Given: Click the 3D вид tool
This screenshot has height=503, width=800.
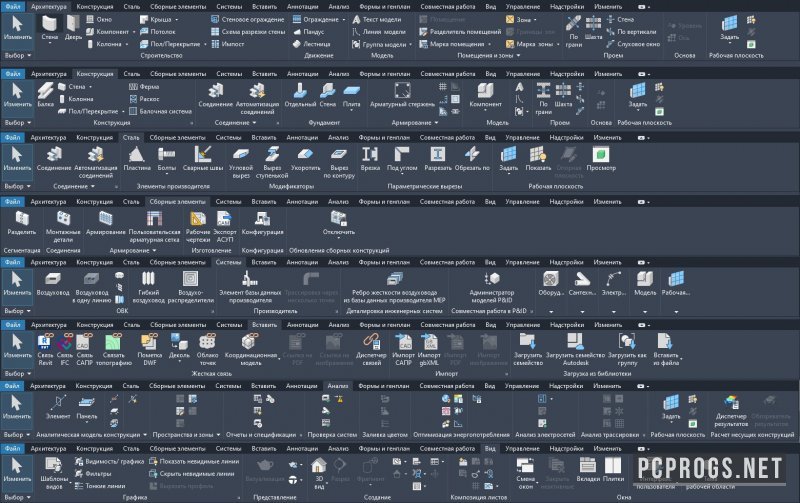Looking at the screenshot, I should pyautogui.click(x=319, y=473).
